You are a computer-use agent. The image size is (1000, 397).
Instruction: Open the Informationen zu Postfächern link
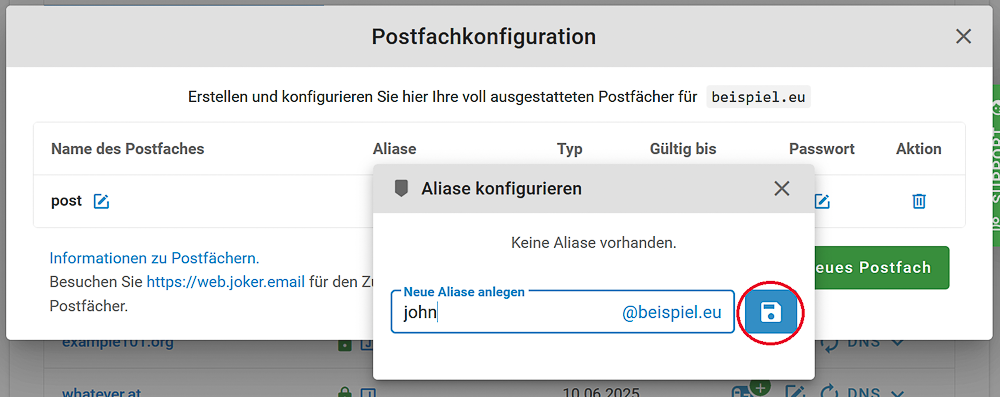point(154,258)
